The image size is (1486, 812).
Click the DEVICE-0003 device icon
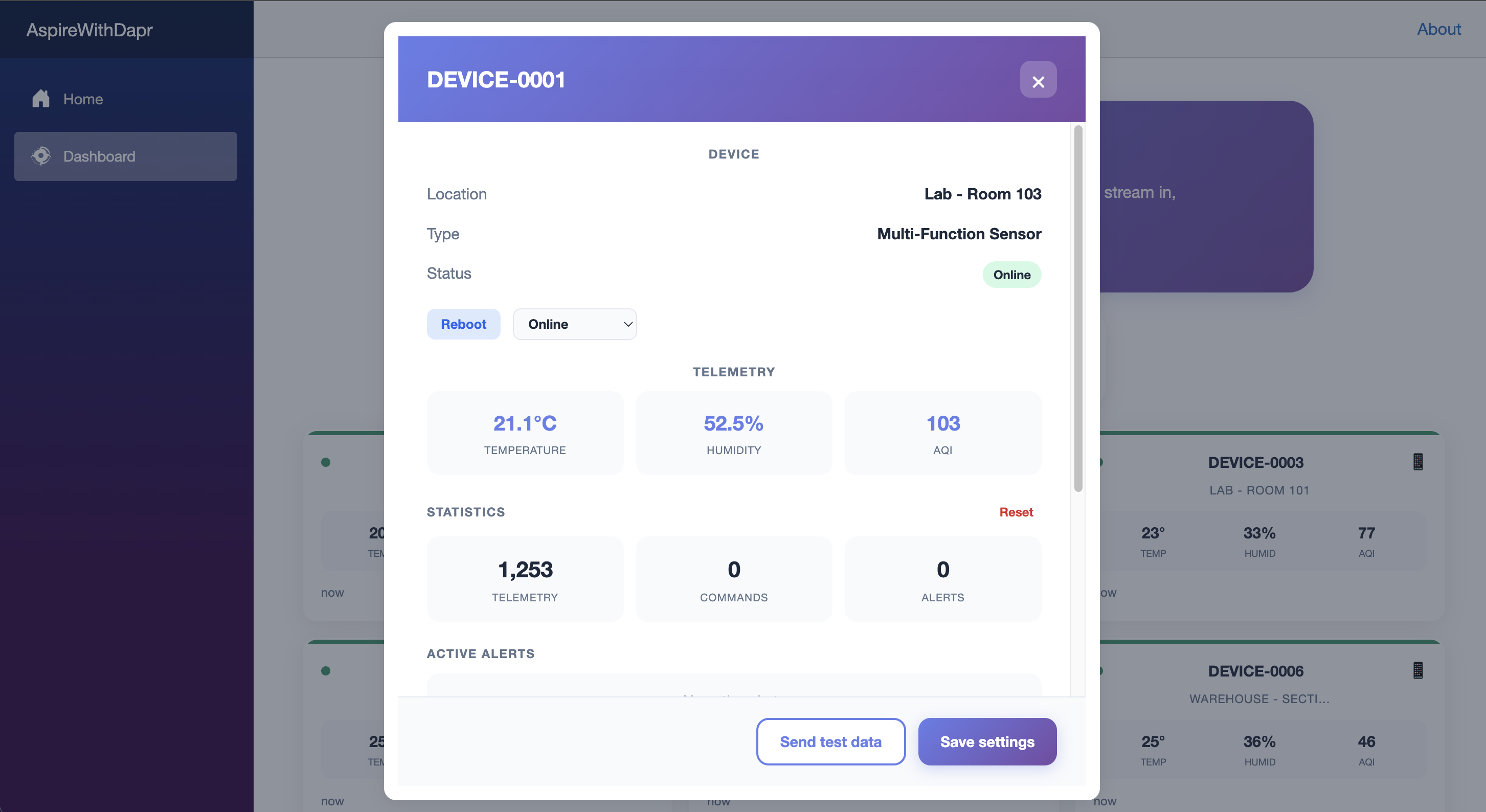click(1417, 462)
